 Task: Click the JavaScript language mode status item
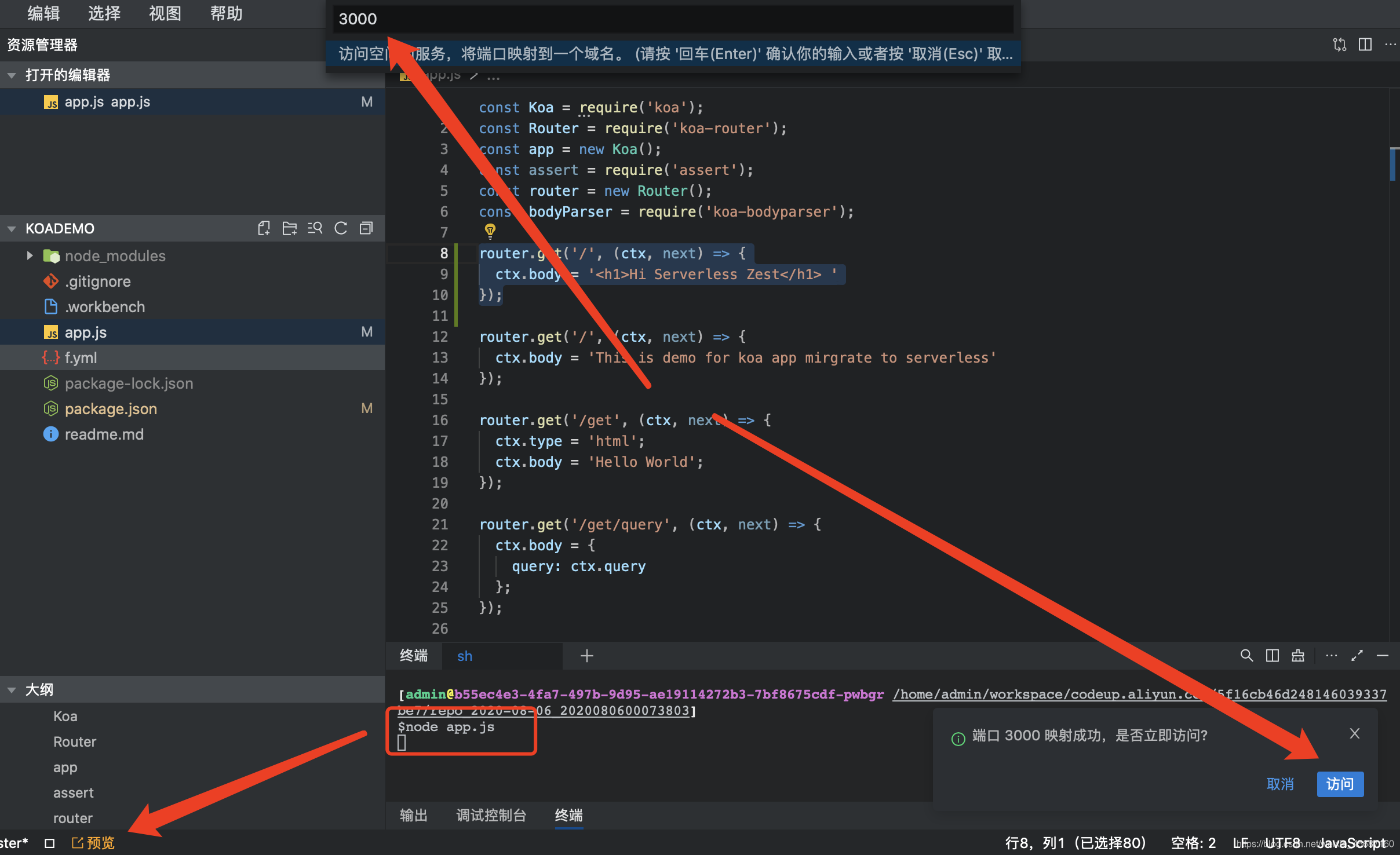pos(1350,843)
